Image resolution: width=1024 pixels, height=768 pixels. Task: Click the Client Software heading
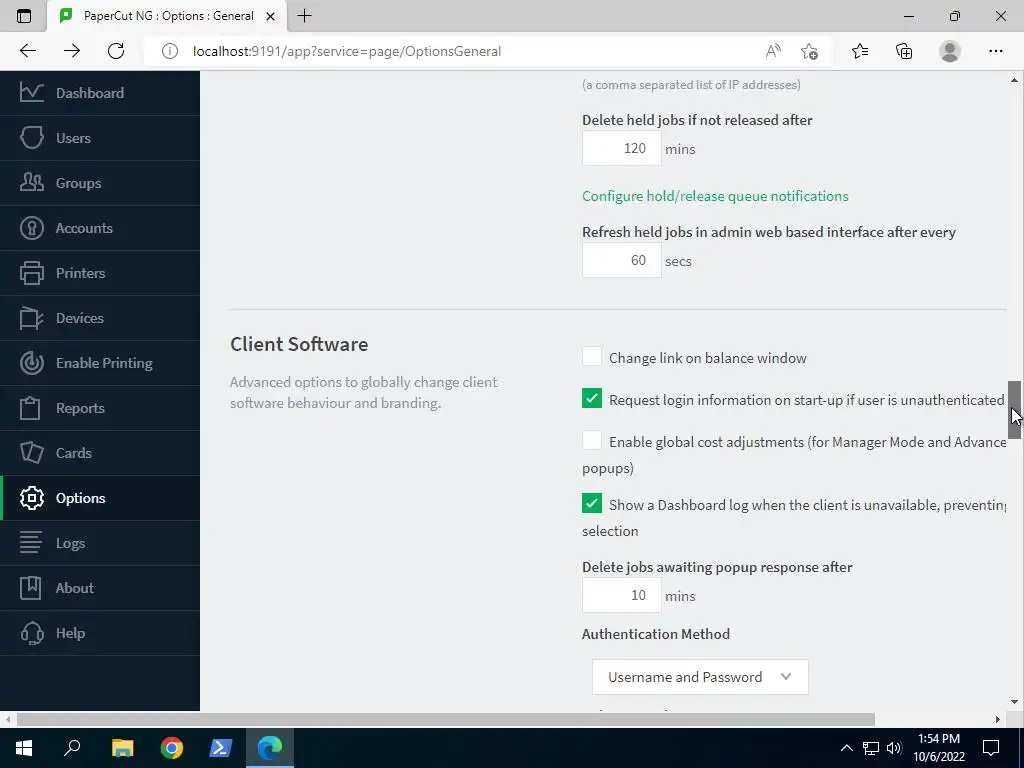pos(299,344)
